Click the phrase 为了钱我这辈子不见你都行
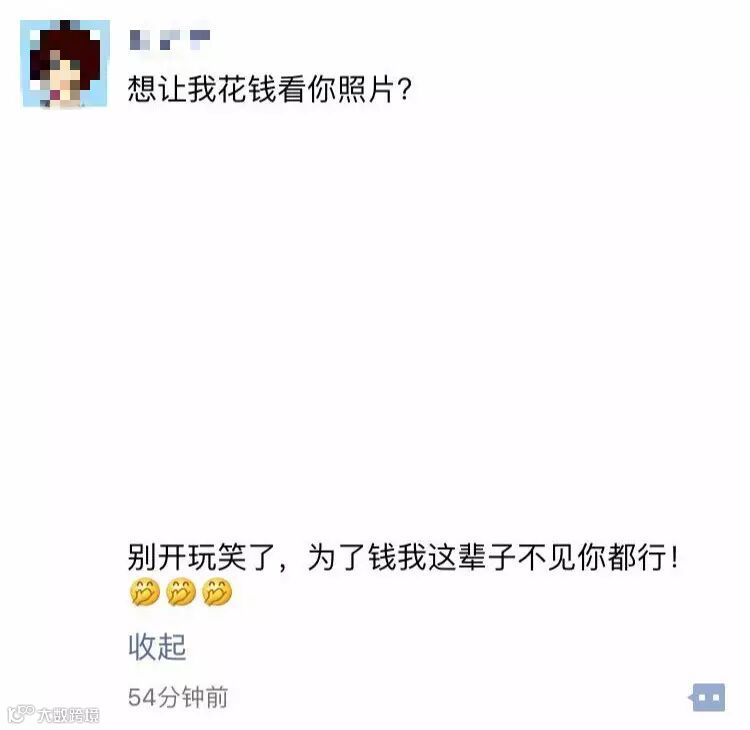 [x=487, y=557]
